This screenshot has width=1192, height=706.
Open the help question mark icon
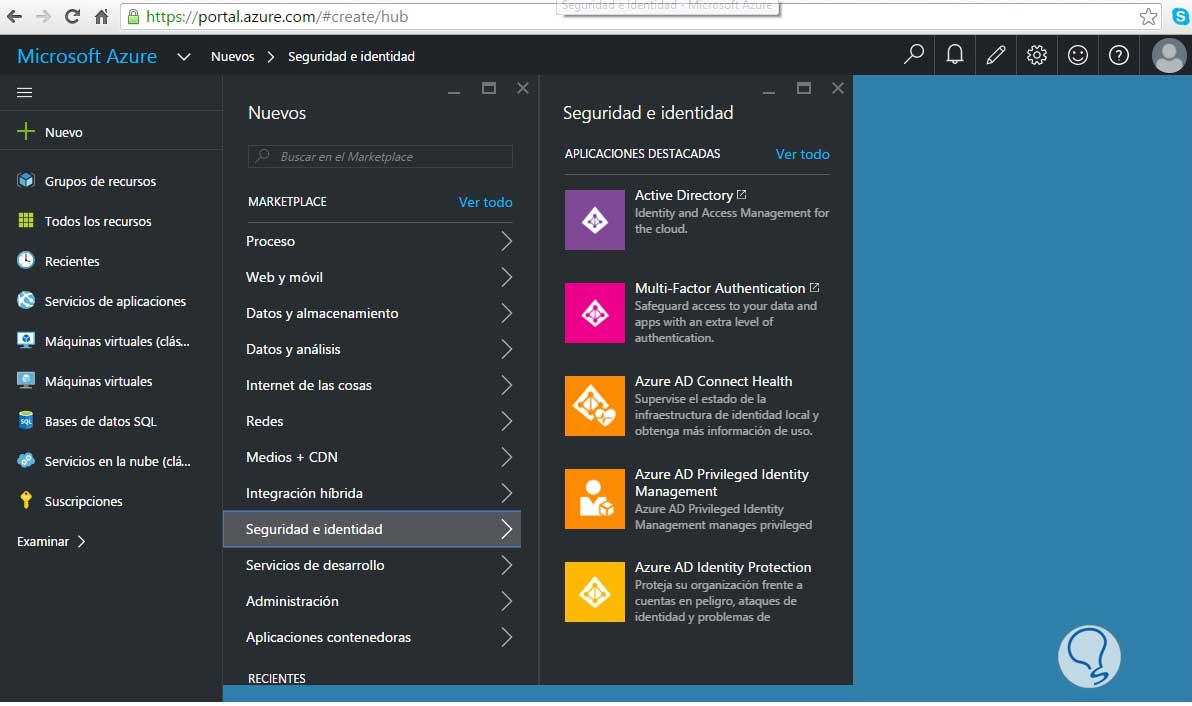tap(1119, 55)
